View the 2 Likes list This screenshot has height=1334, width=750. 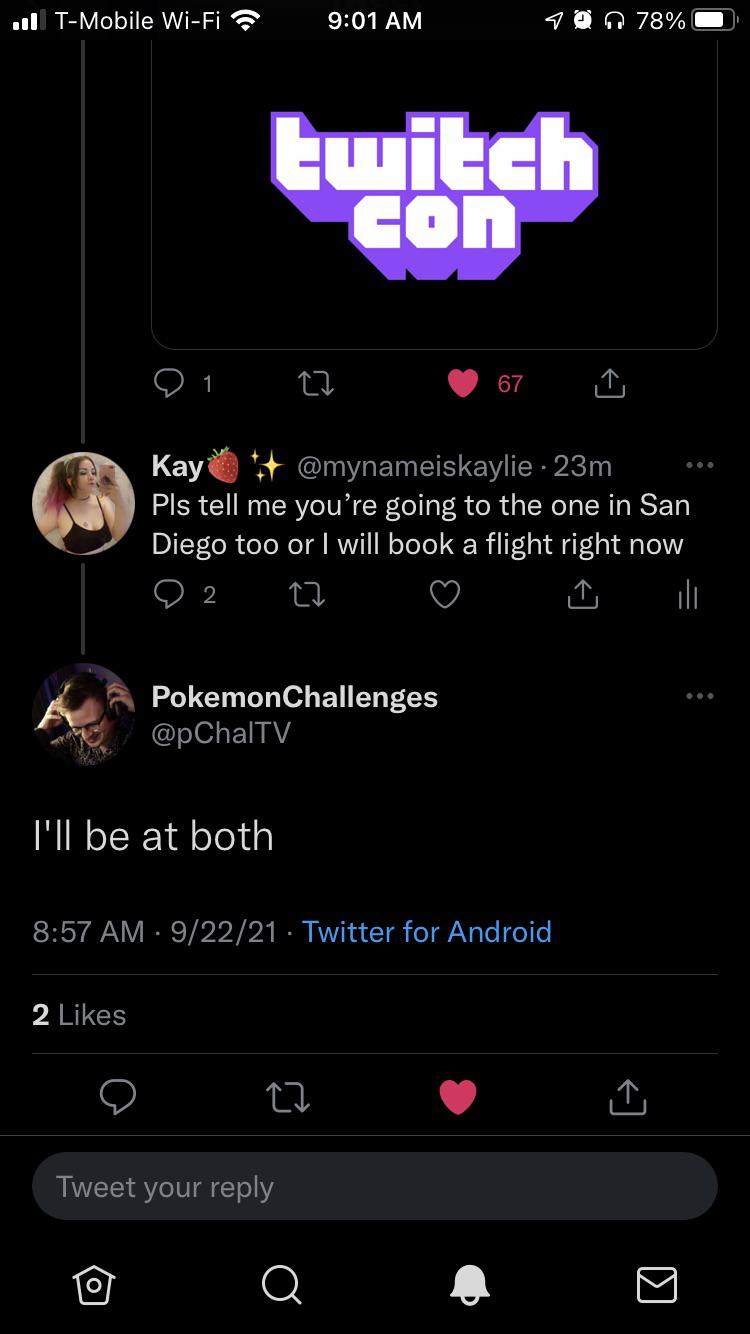click(79, 1015)
